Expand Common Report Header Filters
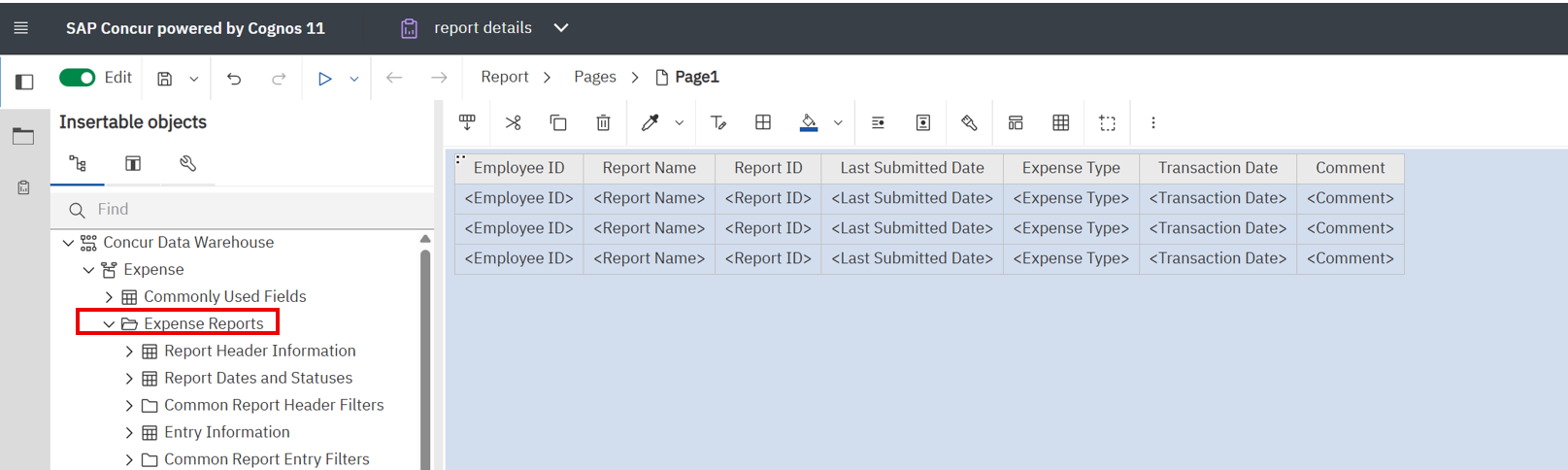 click(x=129, y=406)
